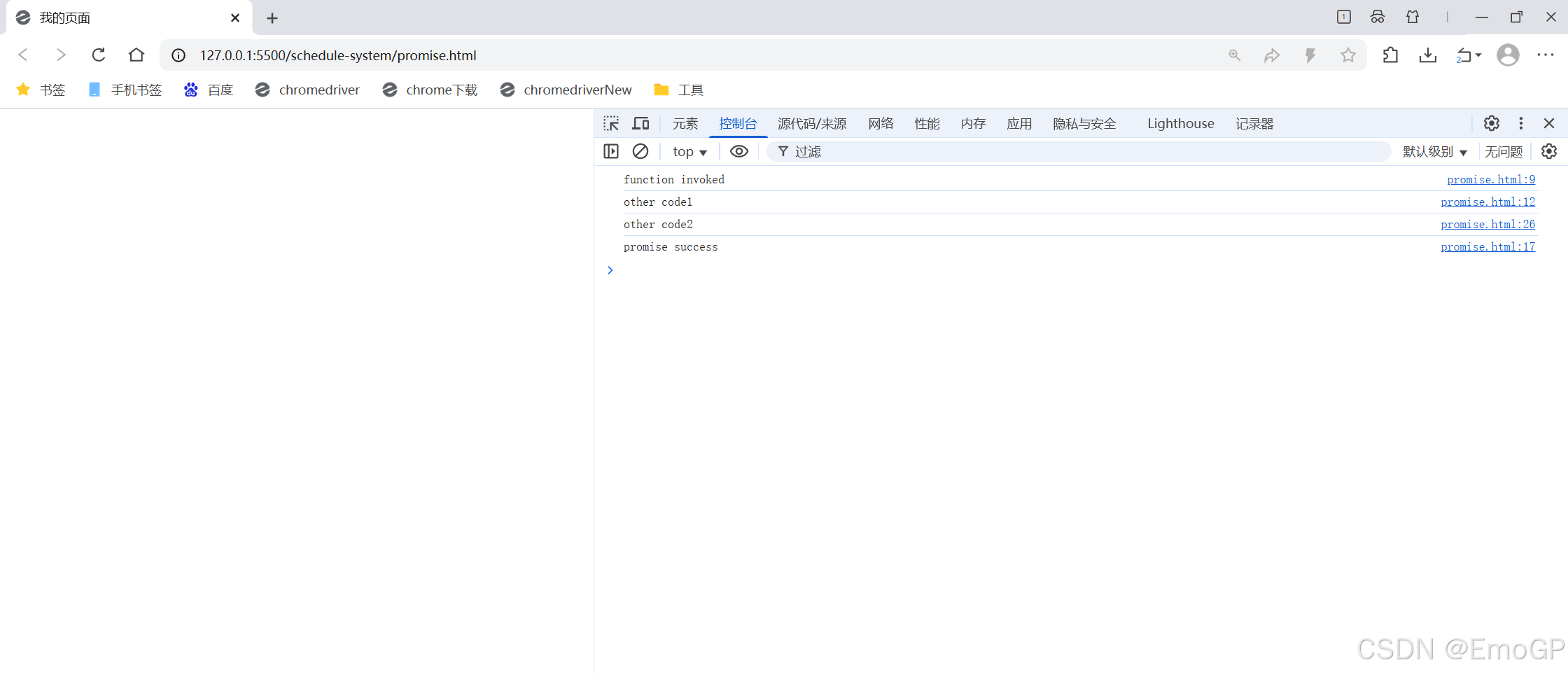Viewport: 1568px width, 674px height.
Task: Open the 书签 bookmarks star item
Action: coord(41,90)
